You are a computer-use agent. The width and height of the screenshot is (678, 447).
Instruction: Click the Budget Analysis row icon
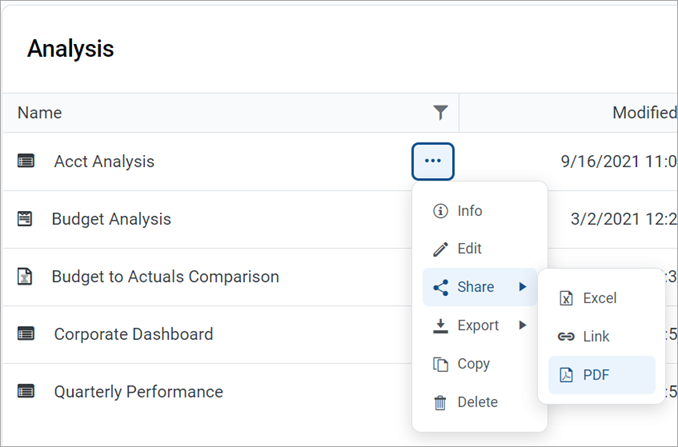pyautogui.click(x=26, y=219)
